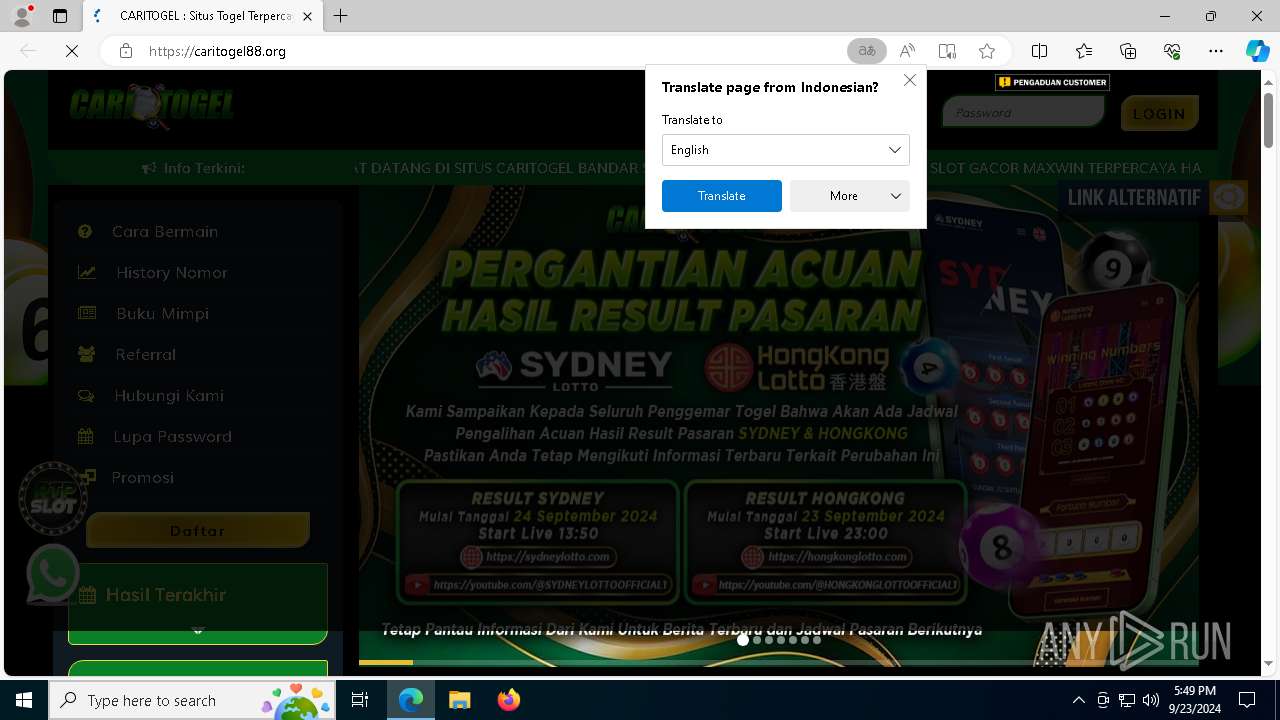Expand the More options dropdown
The height and width of the screenshot is (720, 1280).
tap(850, 196)
